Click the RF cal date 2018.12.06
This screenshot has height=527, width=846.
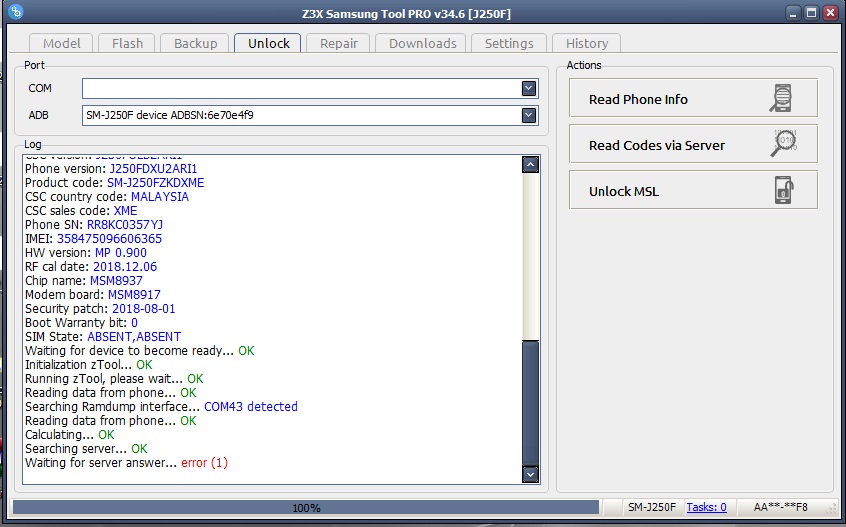point(125,266)
